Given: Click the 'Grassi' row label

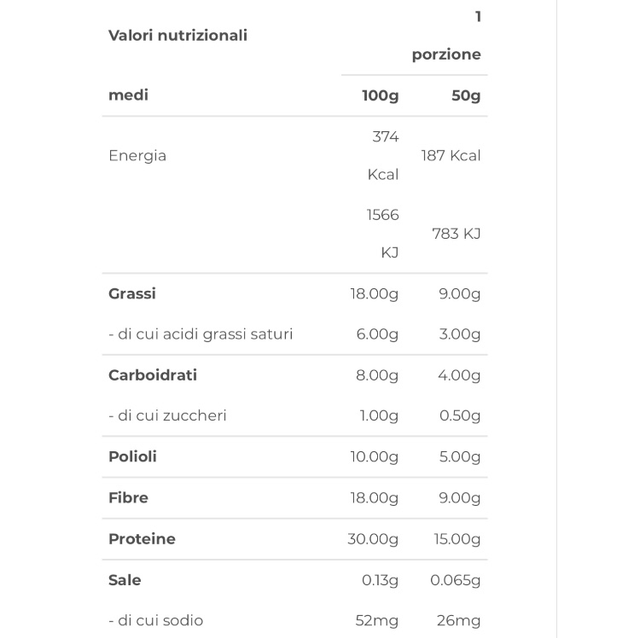Looking at the screenshot, I should point(132,294).
